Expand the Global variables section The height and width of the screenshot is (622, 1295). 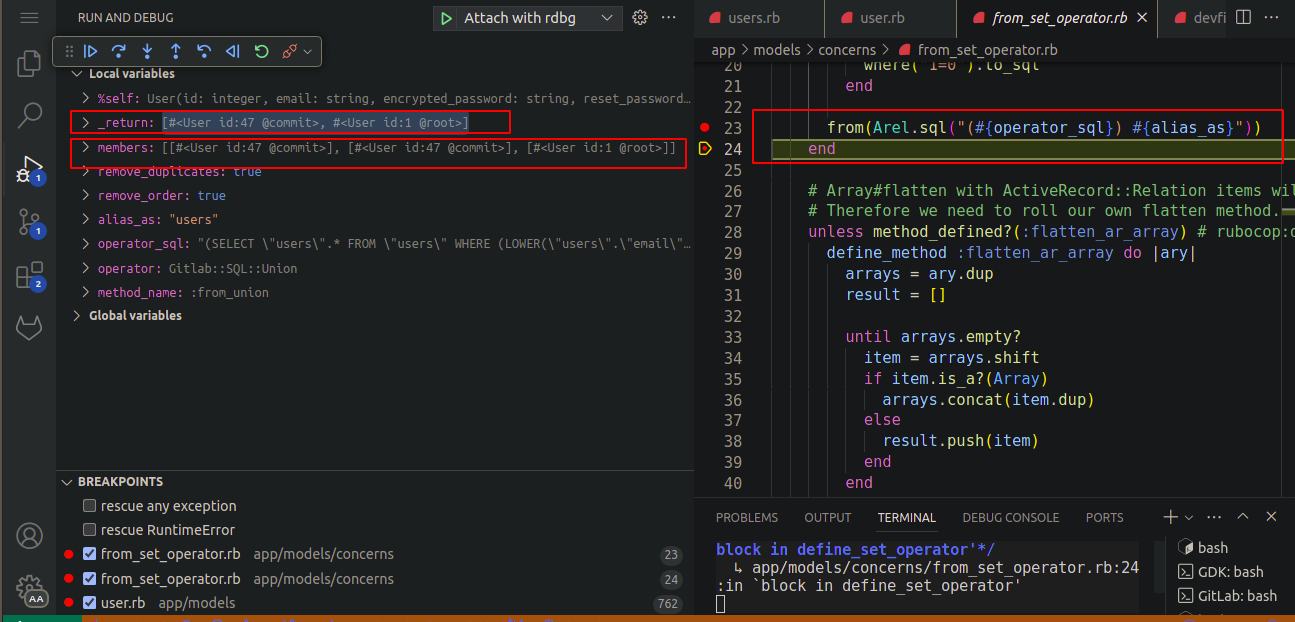78,315
